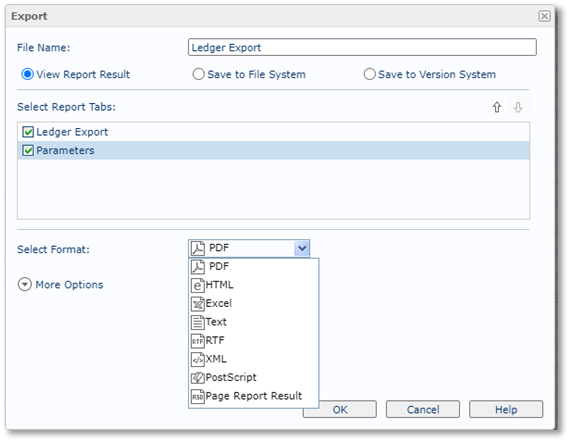
Task: Uncheck the Ledger Export tab checkbox
Action: point(28,132)
